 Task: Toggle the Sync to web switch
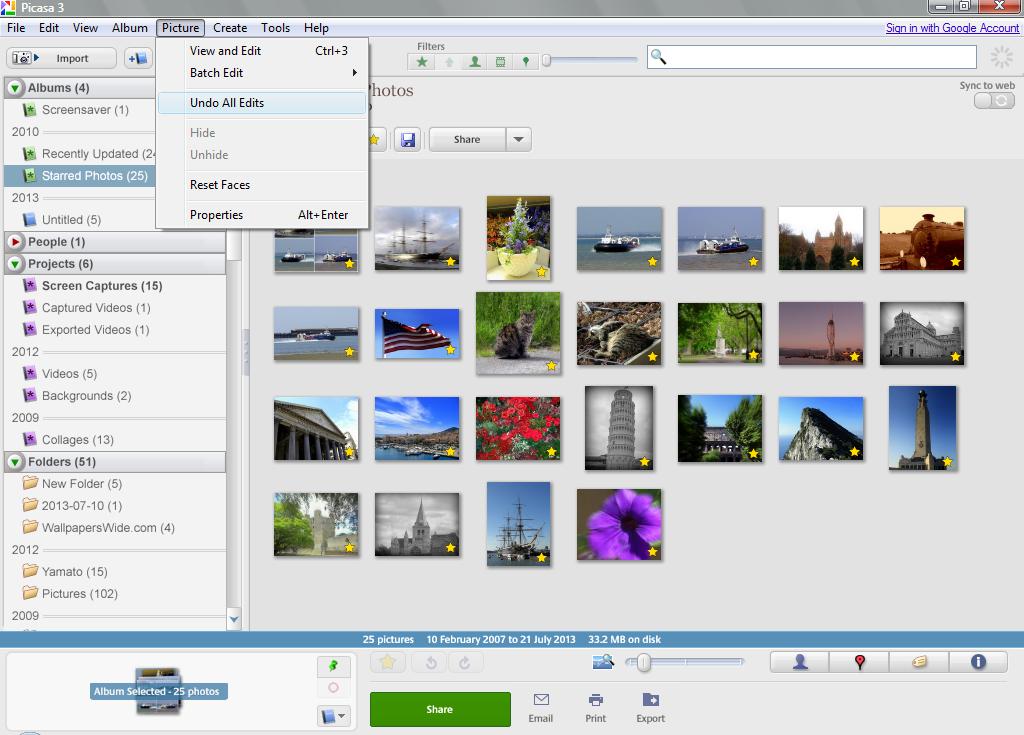click(x=994, y=101)
